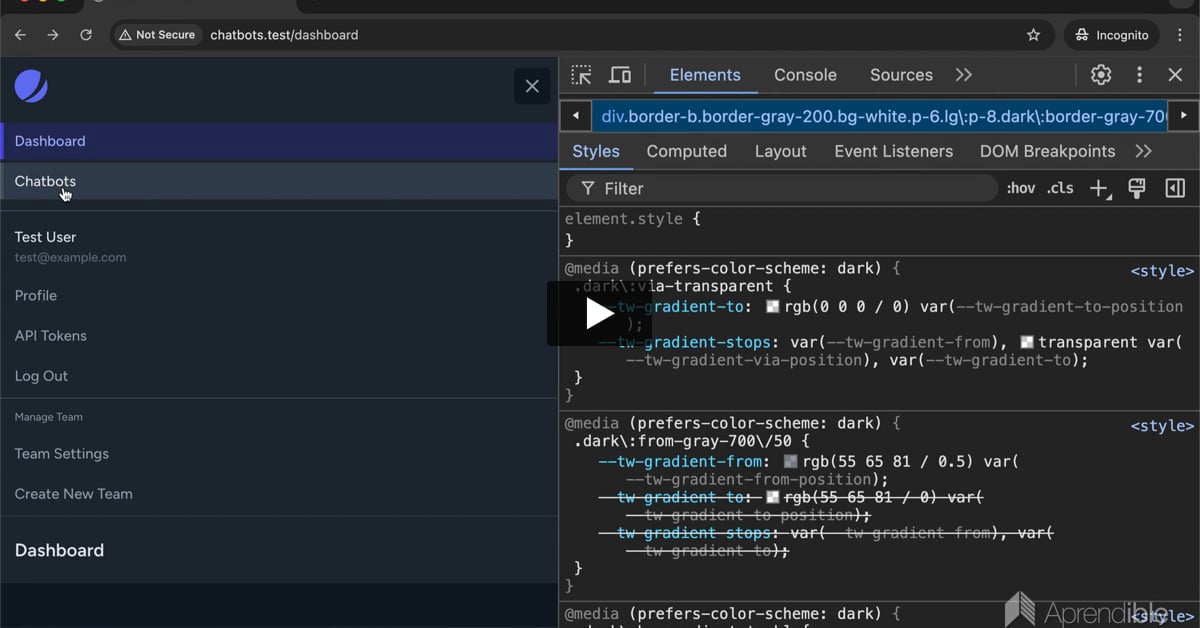Bookmark this page with the star icon
1200x628 pixels.
coord(1033,35)
